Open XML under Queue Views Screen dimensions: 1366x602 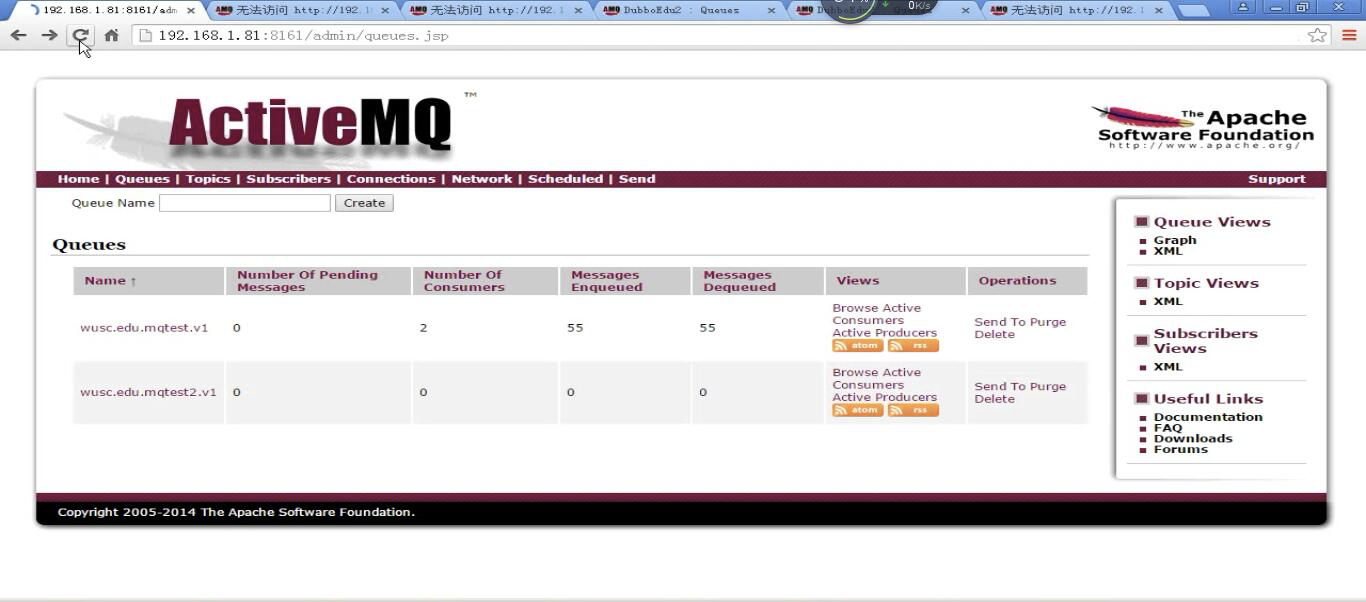point(1168,251)
